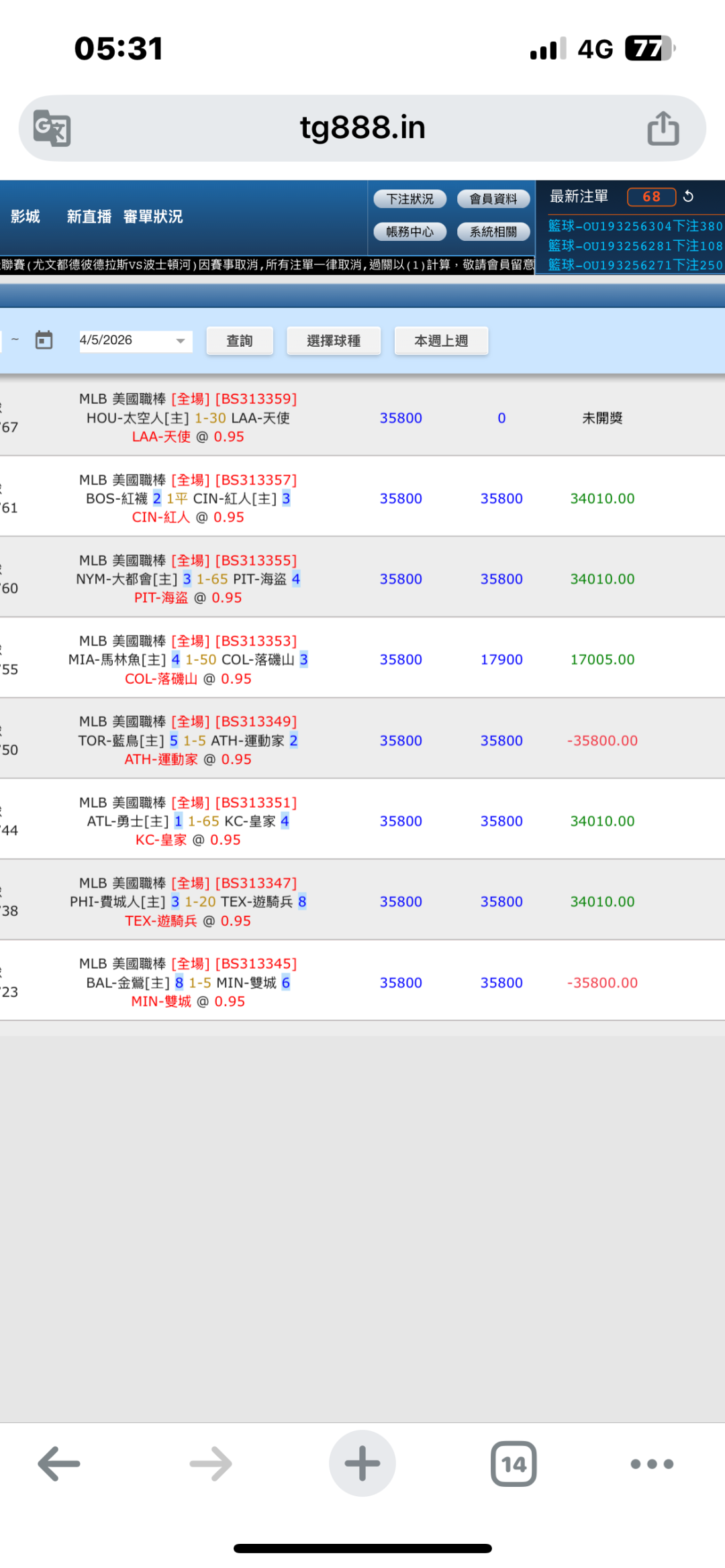Screen dimensions: 725x1568
Task: Click 34010.00 in the PHI-費城人 row
Action: point(602,902)
